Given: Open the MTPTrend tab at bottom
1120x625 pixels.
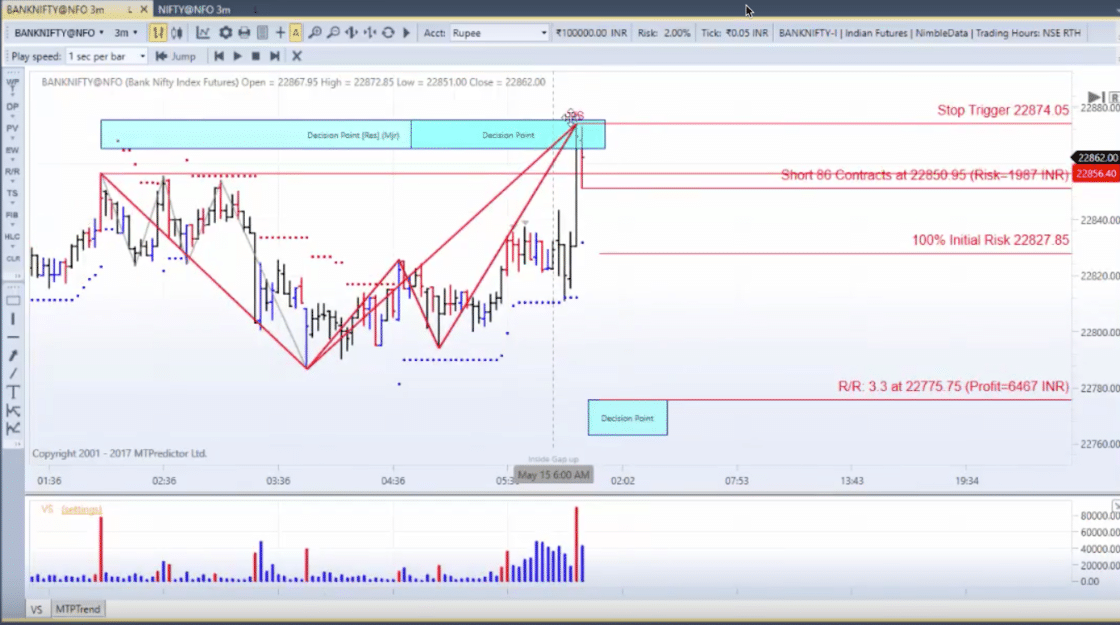Looking at the screenshot, I should (x=78, y=608).
